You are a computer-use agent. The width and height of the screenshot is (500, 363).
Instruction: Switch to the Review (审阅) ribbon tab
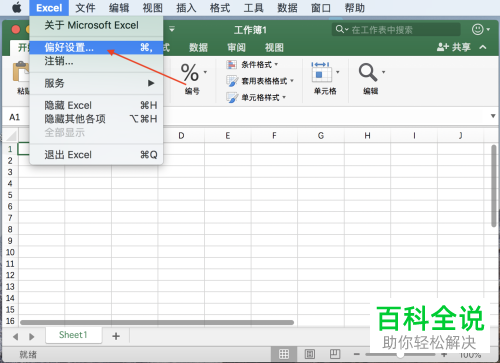click(236, 48)
